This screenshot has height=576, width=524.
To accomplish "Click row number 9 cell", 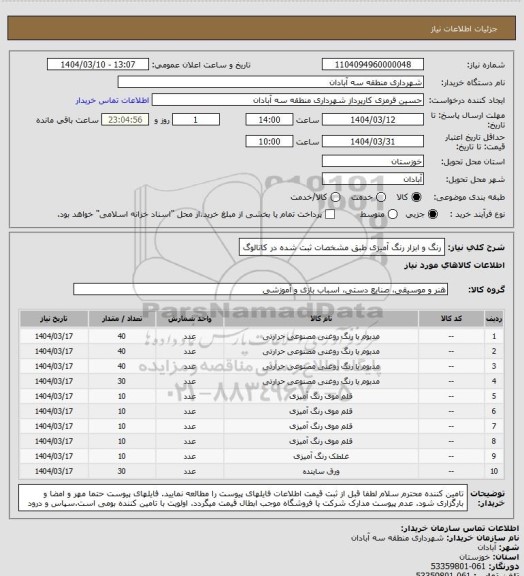I will coord(494,456).
